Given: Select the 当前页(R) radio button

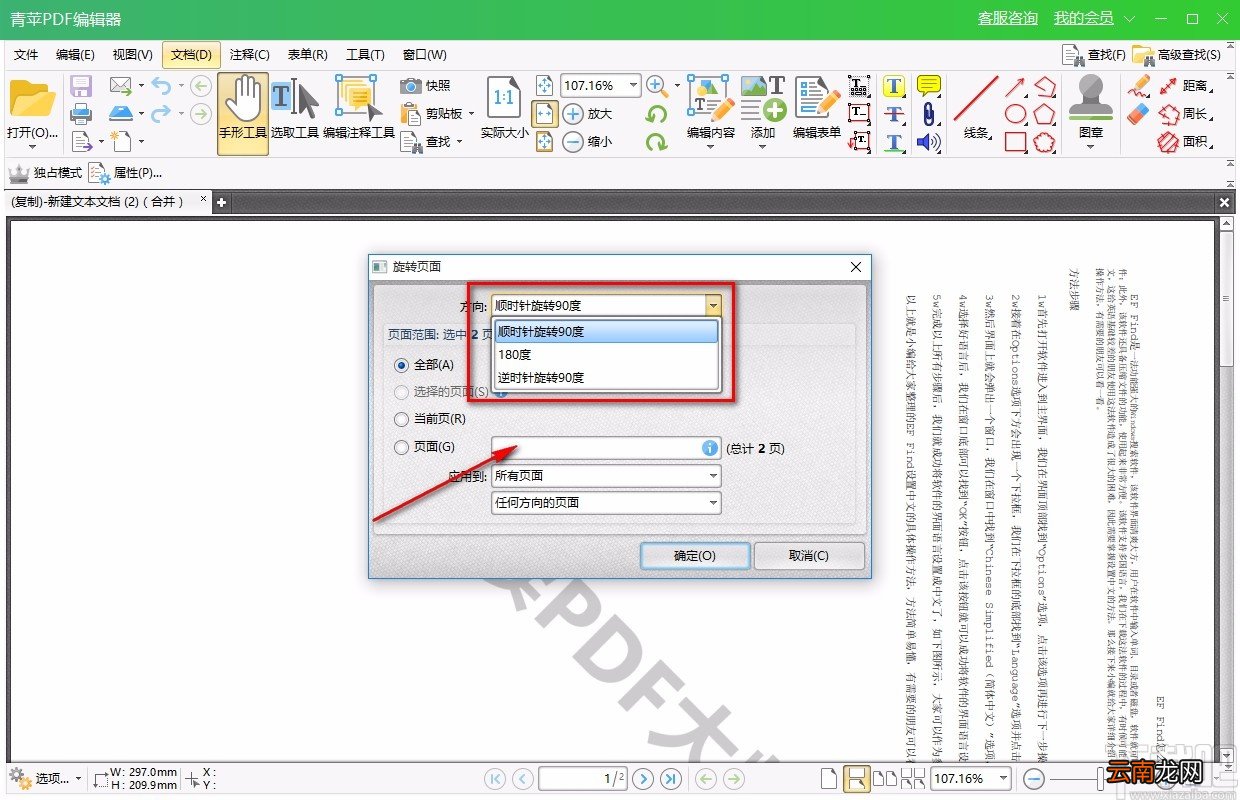Looking at the screenshot, I should (431, 420).
